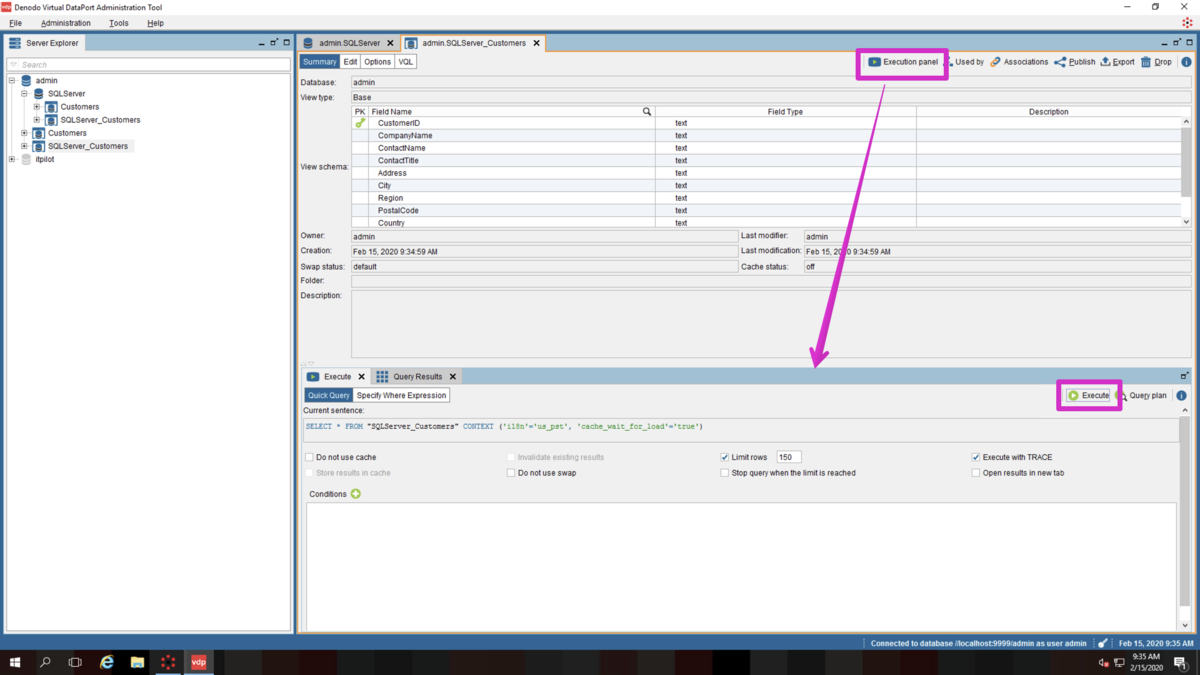The image size is (1200, 675).
Task: Click the field name search magnifier icon
Action: [647, 112]
